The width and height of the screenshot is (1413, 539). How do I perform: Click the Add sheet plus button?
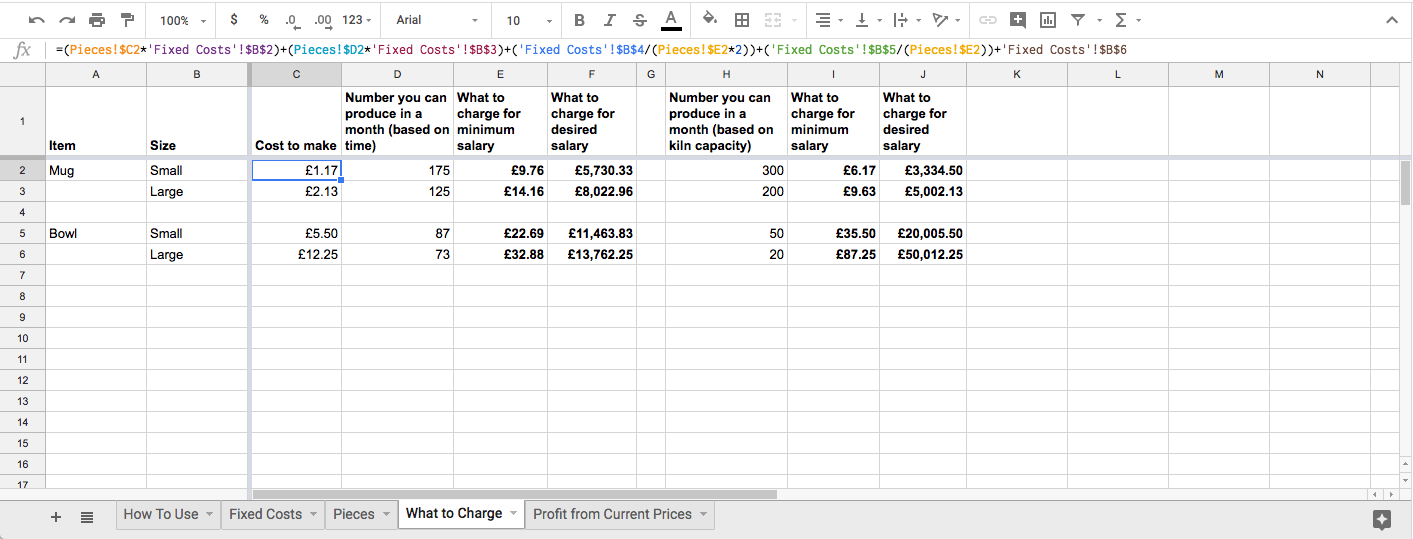click(56, 516)
